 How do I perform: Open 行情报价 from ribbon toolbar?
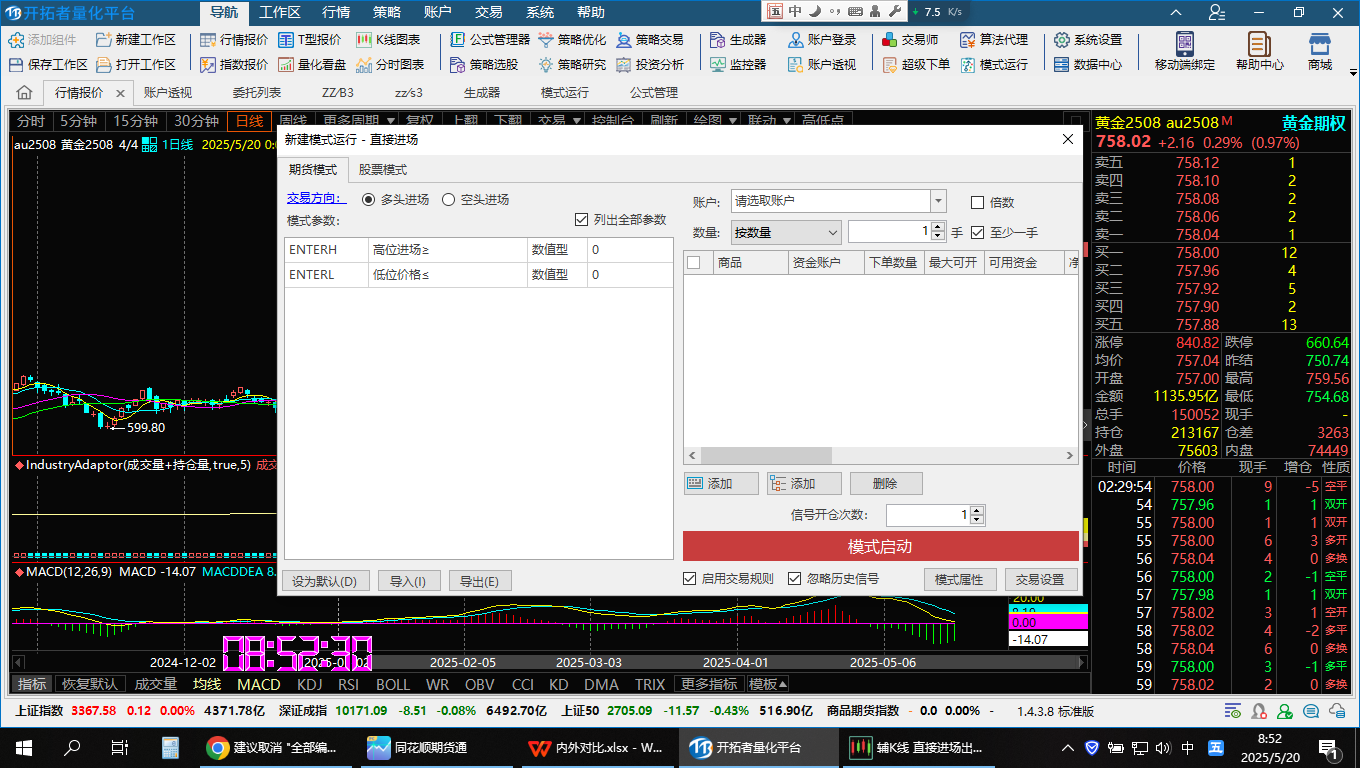pos(233,40)
